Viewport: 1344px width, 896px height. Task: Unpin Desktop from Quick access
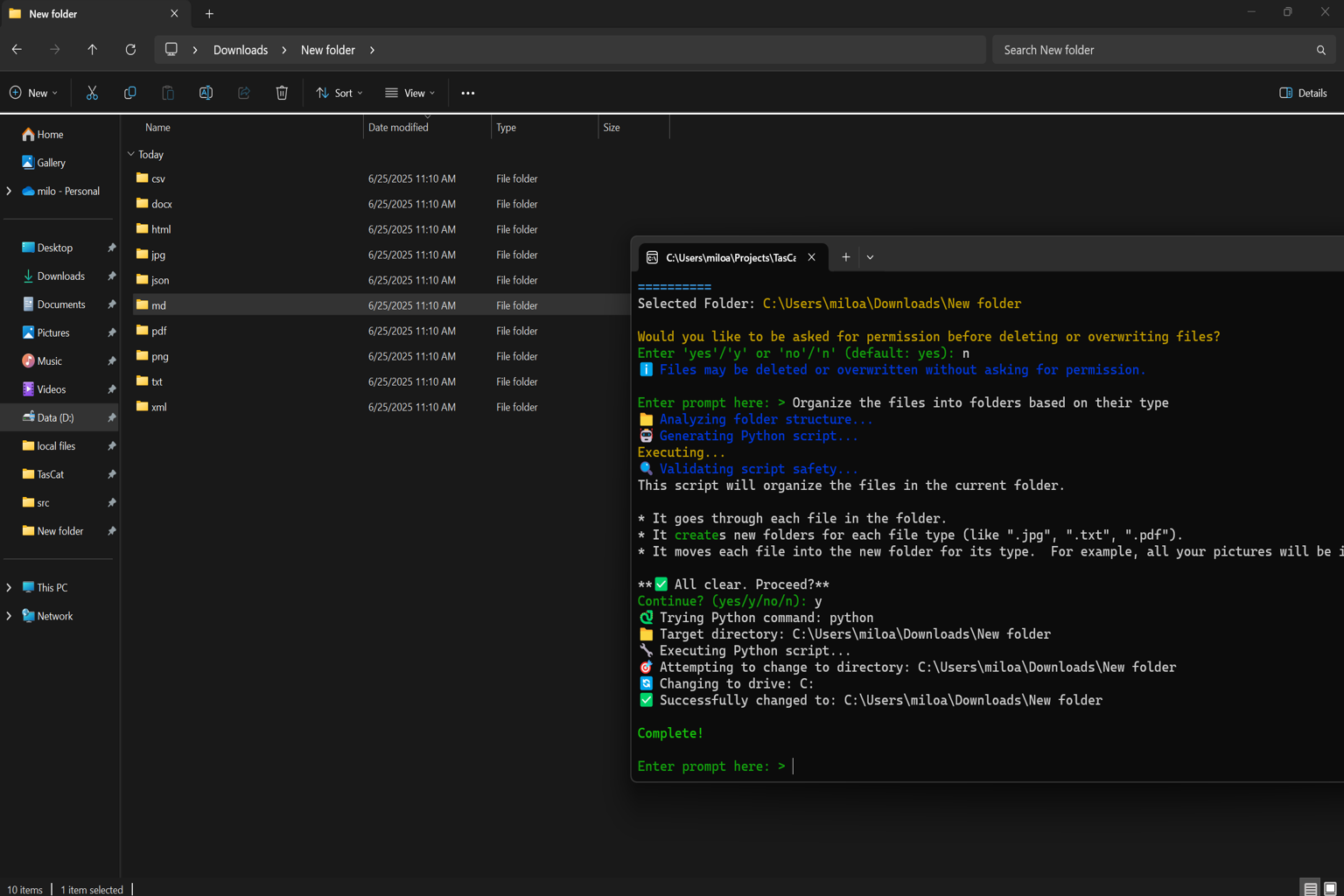click(112, 248)
